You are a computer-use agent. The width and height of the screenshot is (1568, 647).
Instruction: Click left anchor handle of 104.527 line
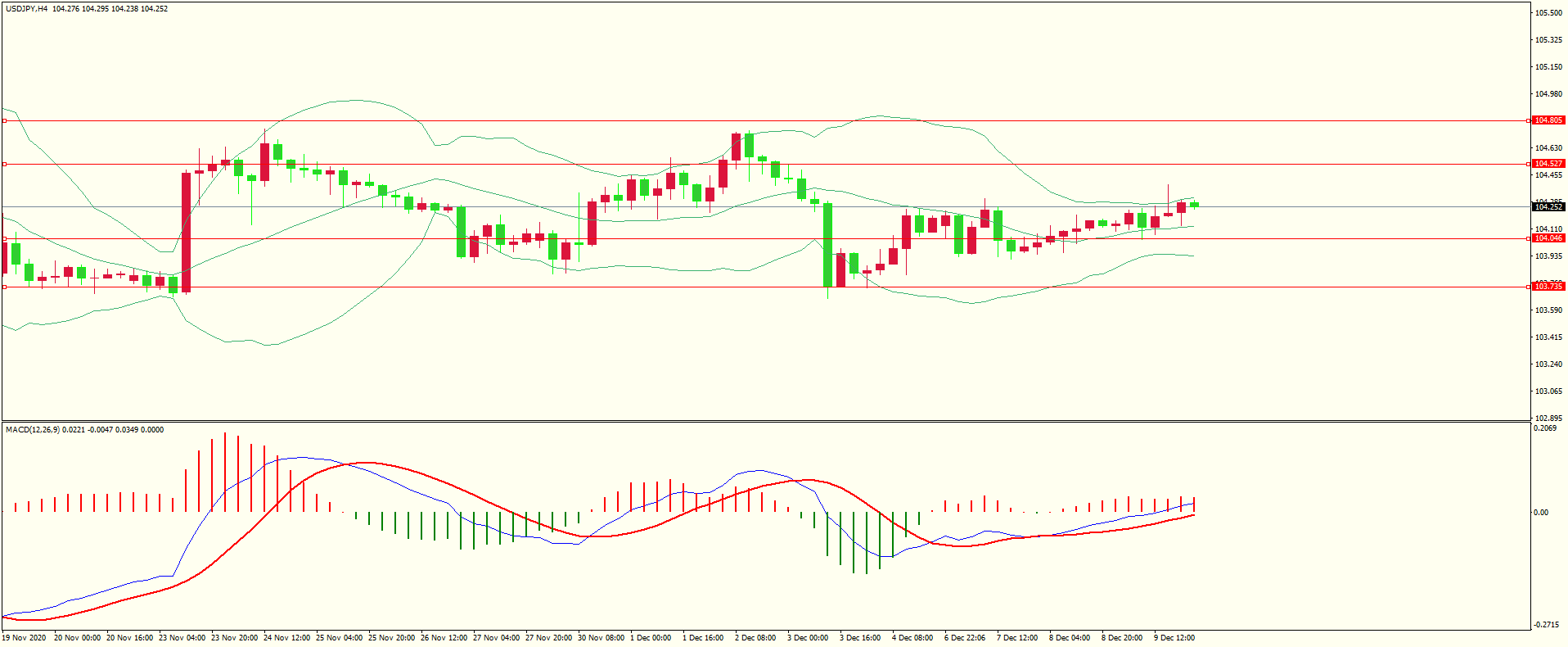(4, 164)
